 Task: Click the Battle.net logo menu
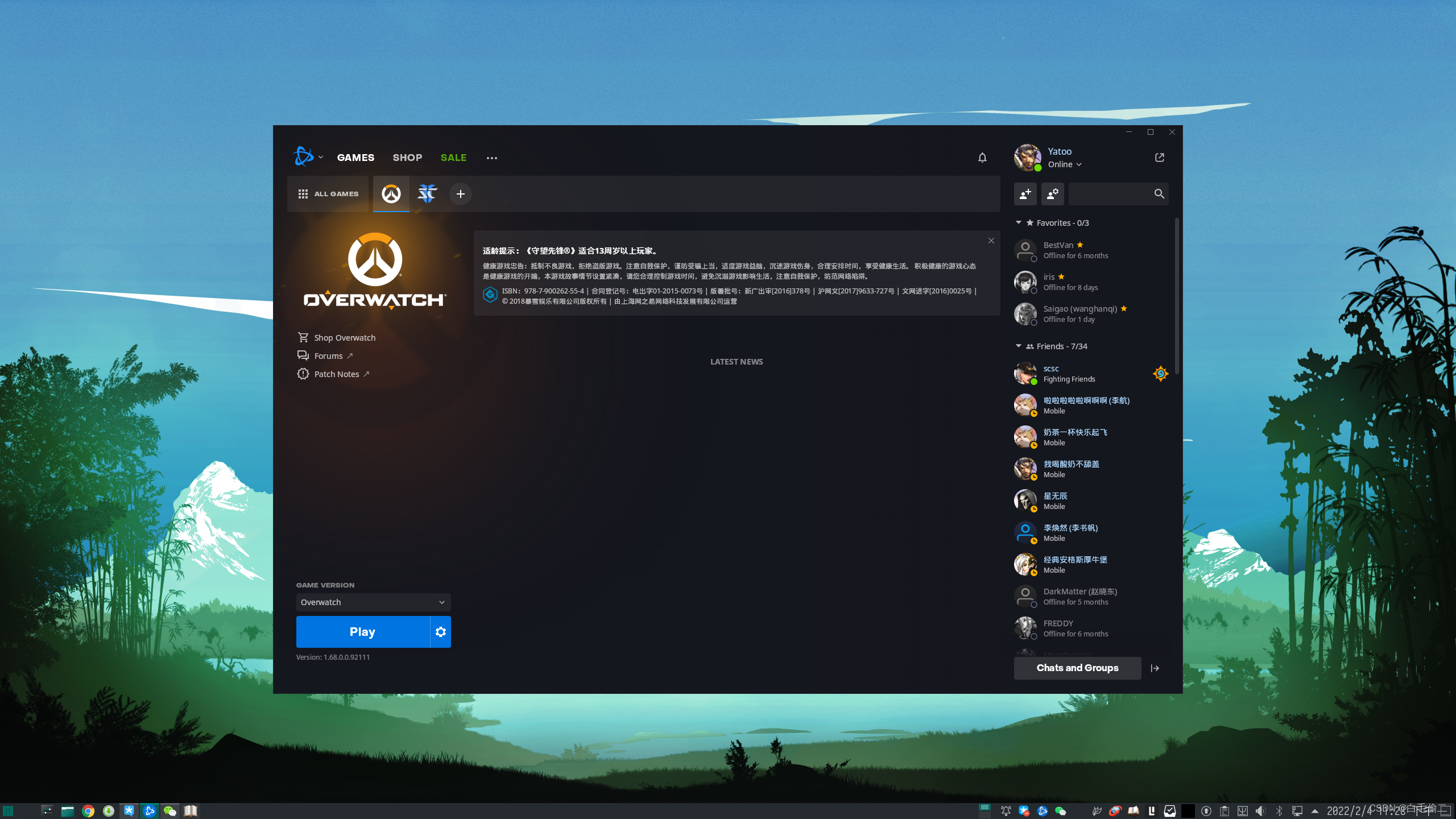303,157
